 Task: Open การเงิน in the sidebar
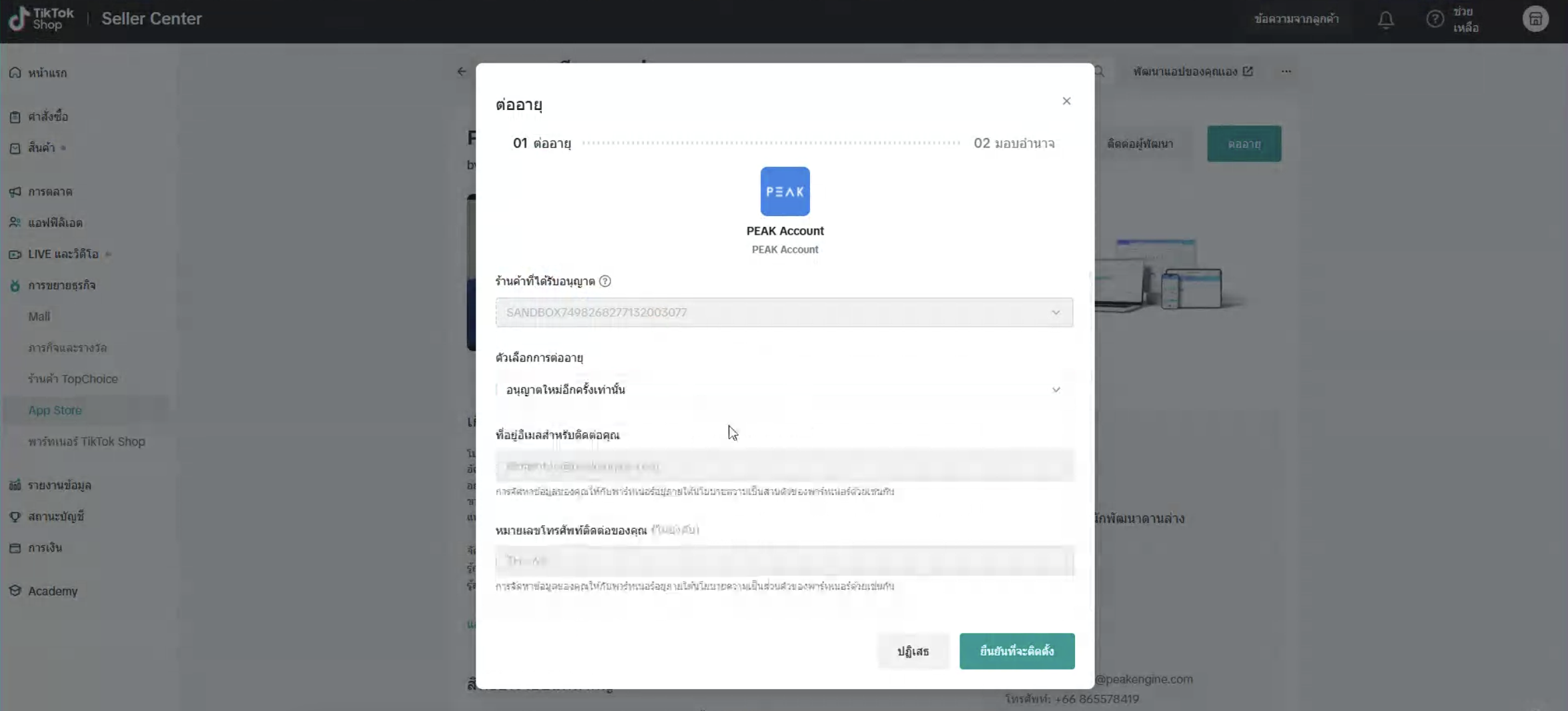click(45, 548)
